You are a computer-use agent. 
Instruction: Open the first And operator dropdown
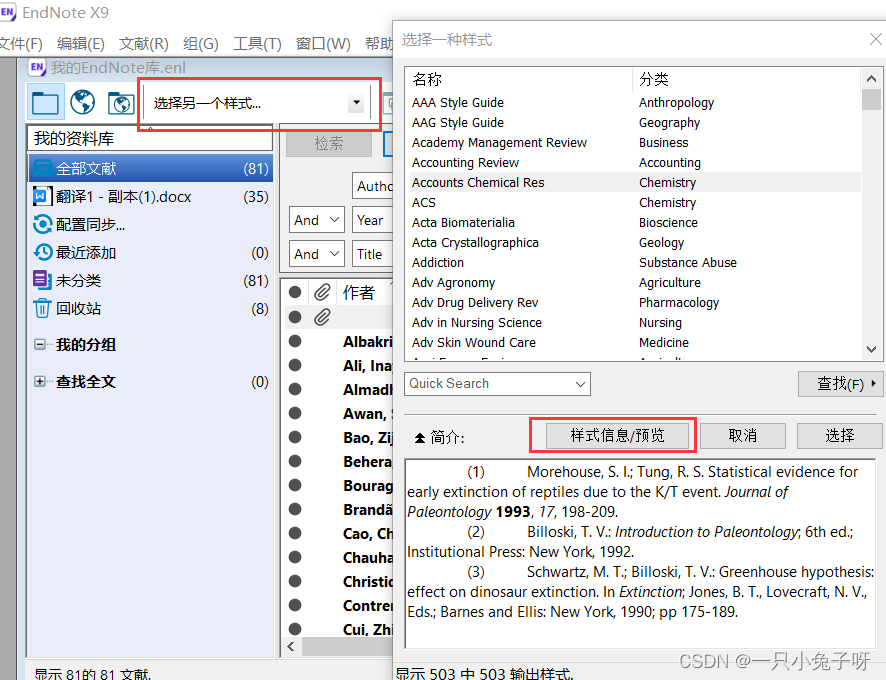(x=316, y=220)
